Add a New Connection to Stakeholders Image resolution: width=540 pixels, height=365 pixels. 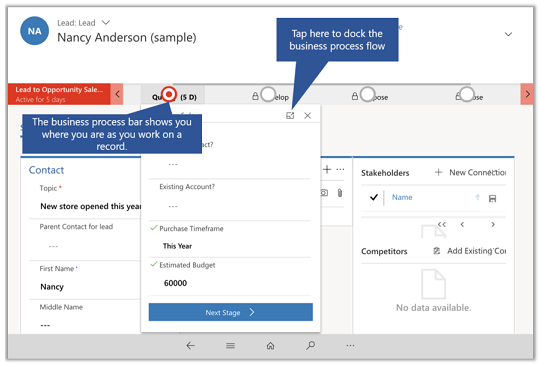coord(470,172)
